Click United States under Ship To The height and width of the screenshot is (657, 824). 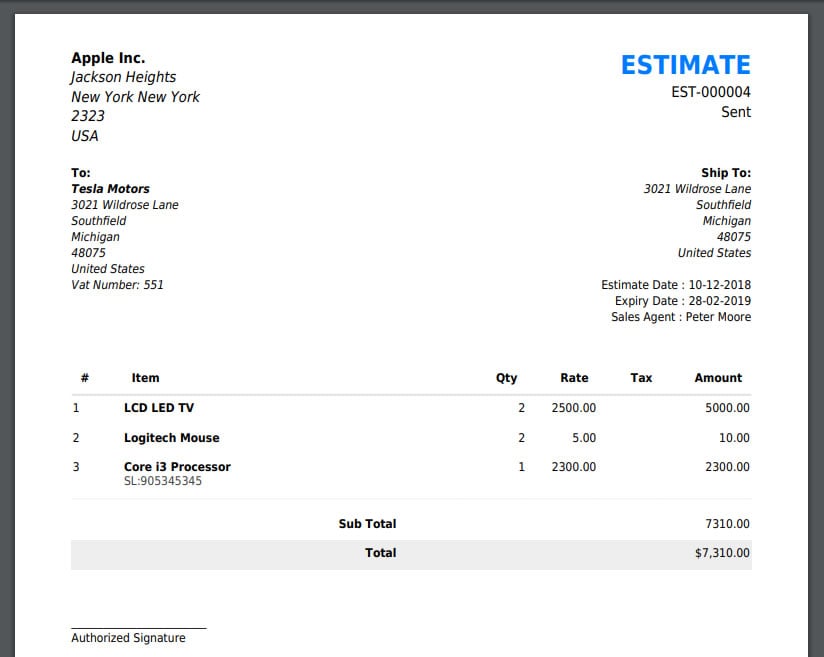point(714,253)
